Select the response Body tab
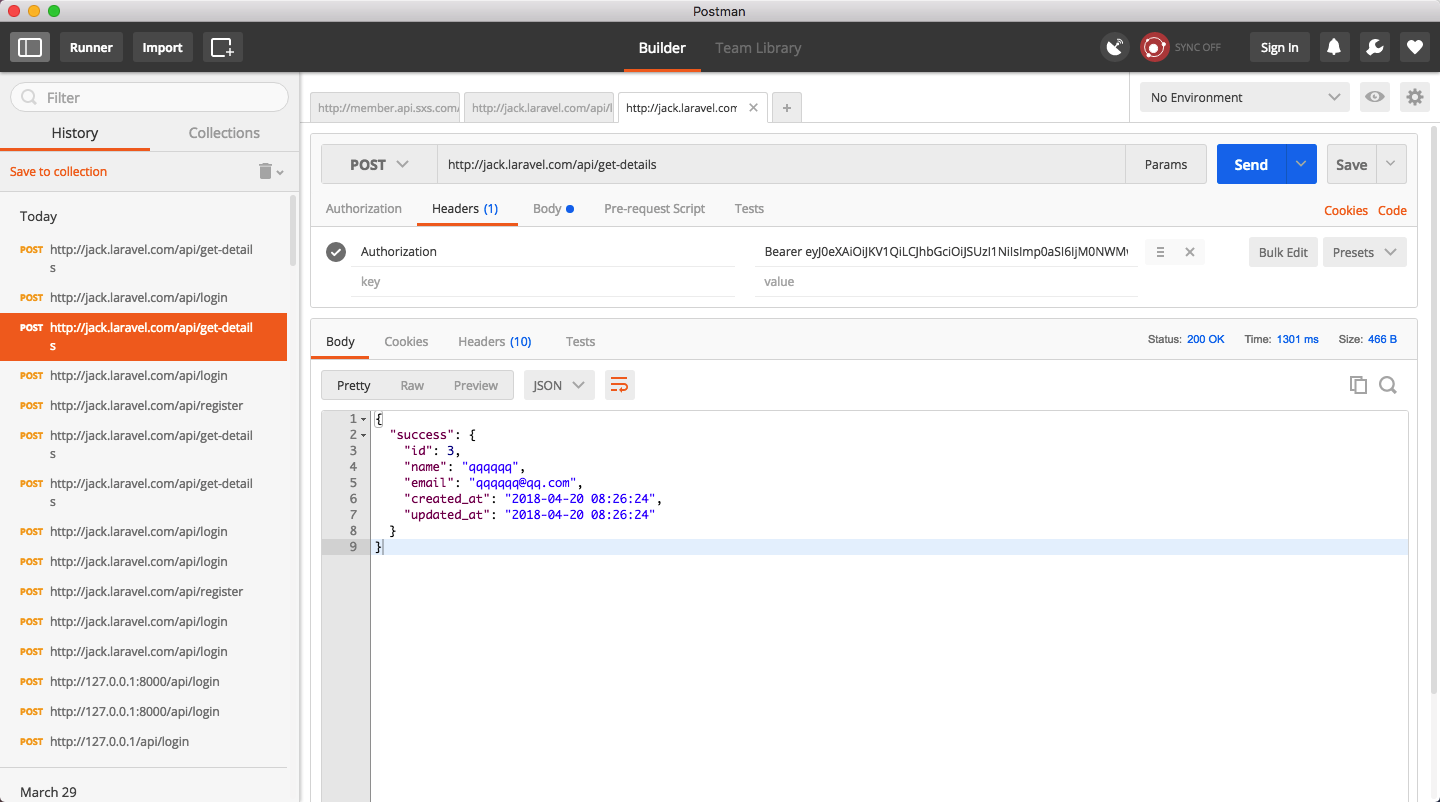The width and height of the screenshot is (1440, 802). [340, 341]
